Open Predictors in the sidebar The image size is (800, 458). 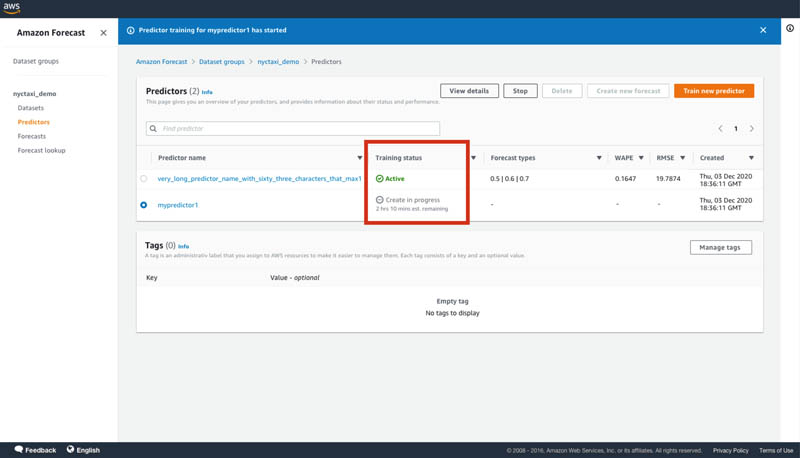pos(34,122)
